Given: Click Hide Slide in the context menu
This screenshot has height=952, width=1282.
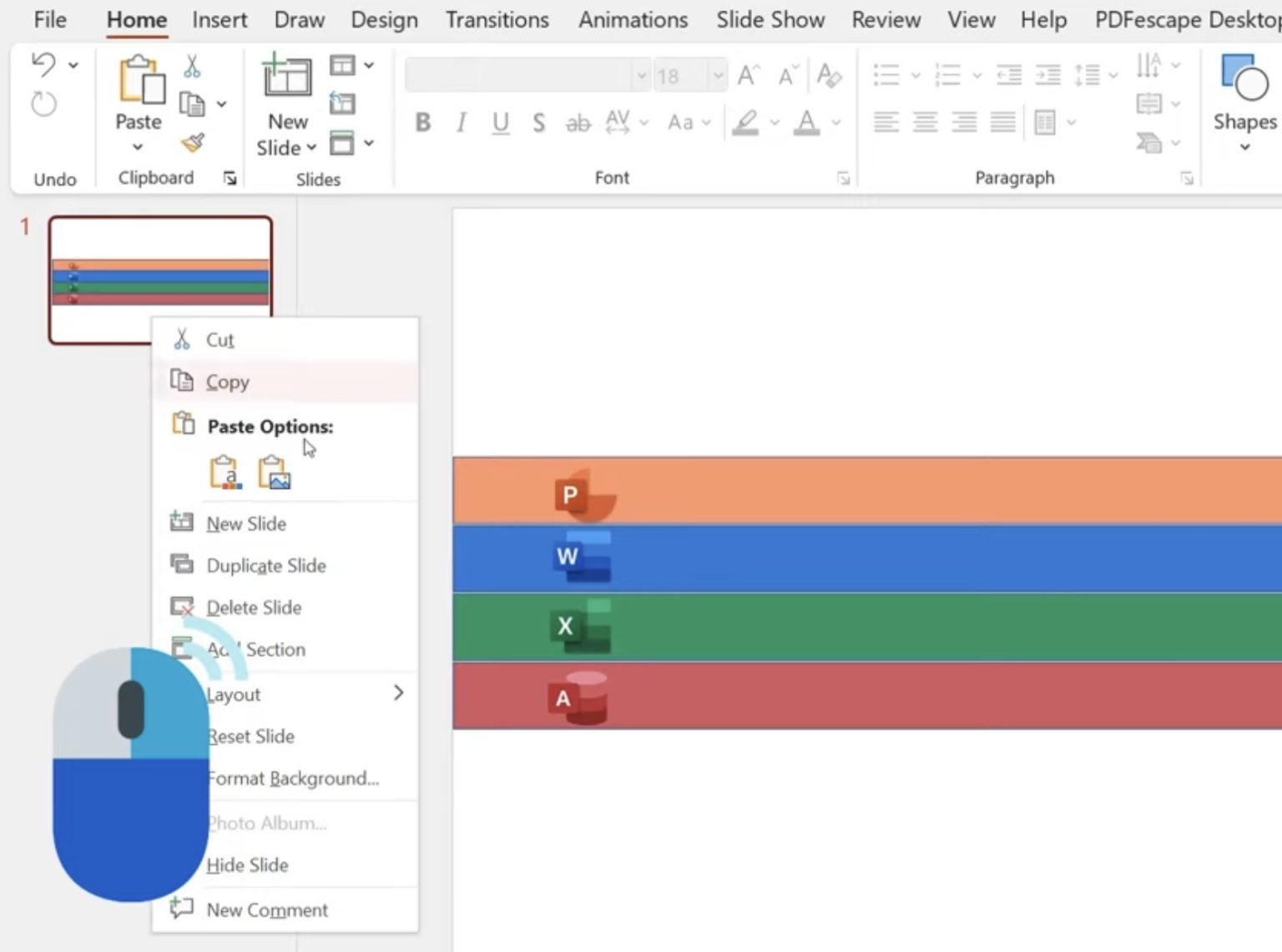Looking at the screenshot, I should click(247, 864).
